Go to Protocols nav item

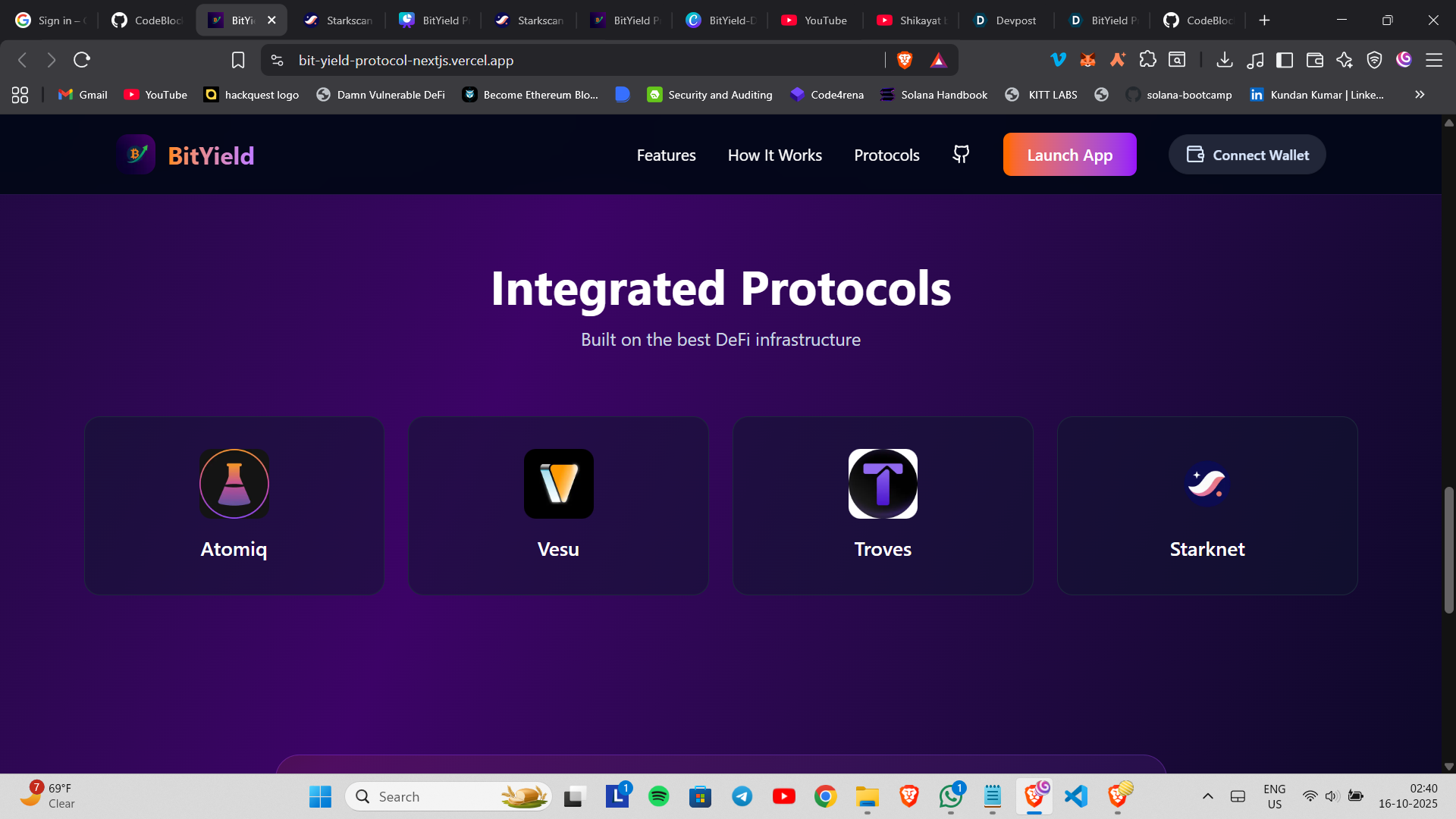coord(886,155)
